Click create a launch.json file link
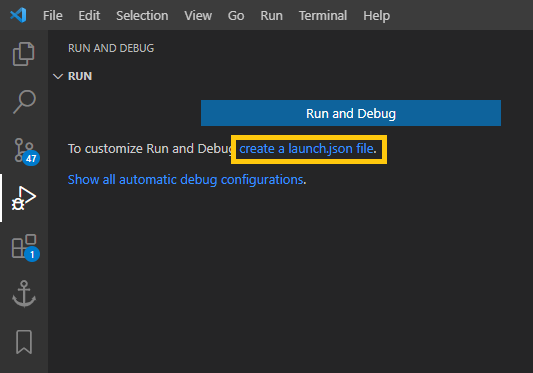Image resolution: width=533 pixels, height=373 pixels. (306, 149)
